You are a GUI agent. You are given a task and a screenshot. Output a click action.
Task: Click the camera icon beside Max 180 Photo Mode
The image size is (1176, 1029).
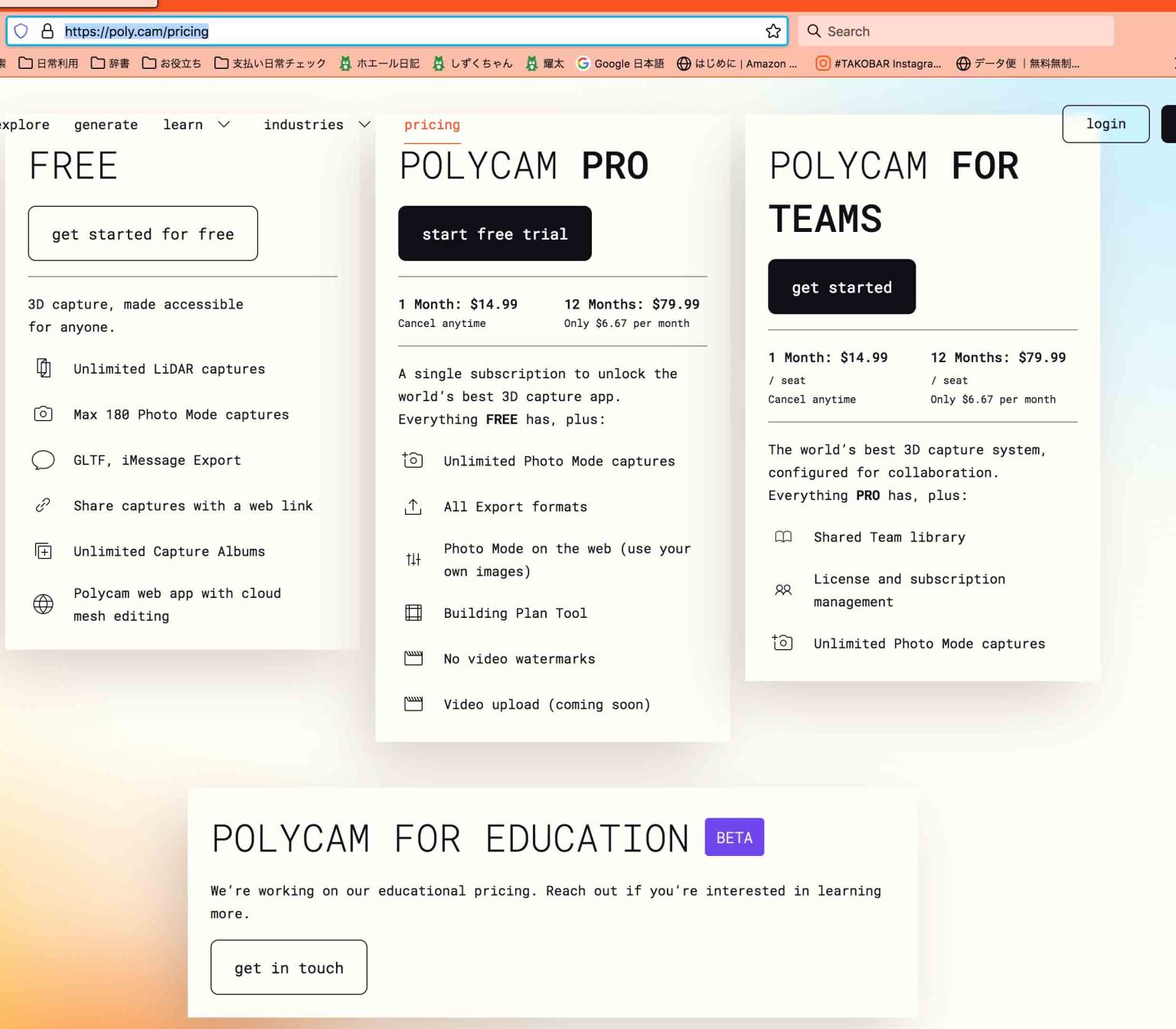tap(44, 414)
